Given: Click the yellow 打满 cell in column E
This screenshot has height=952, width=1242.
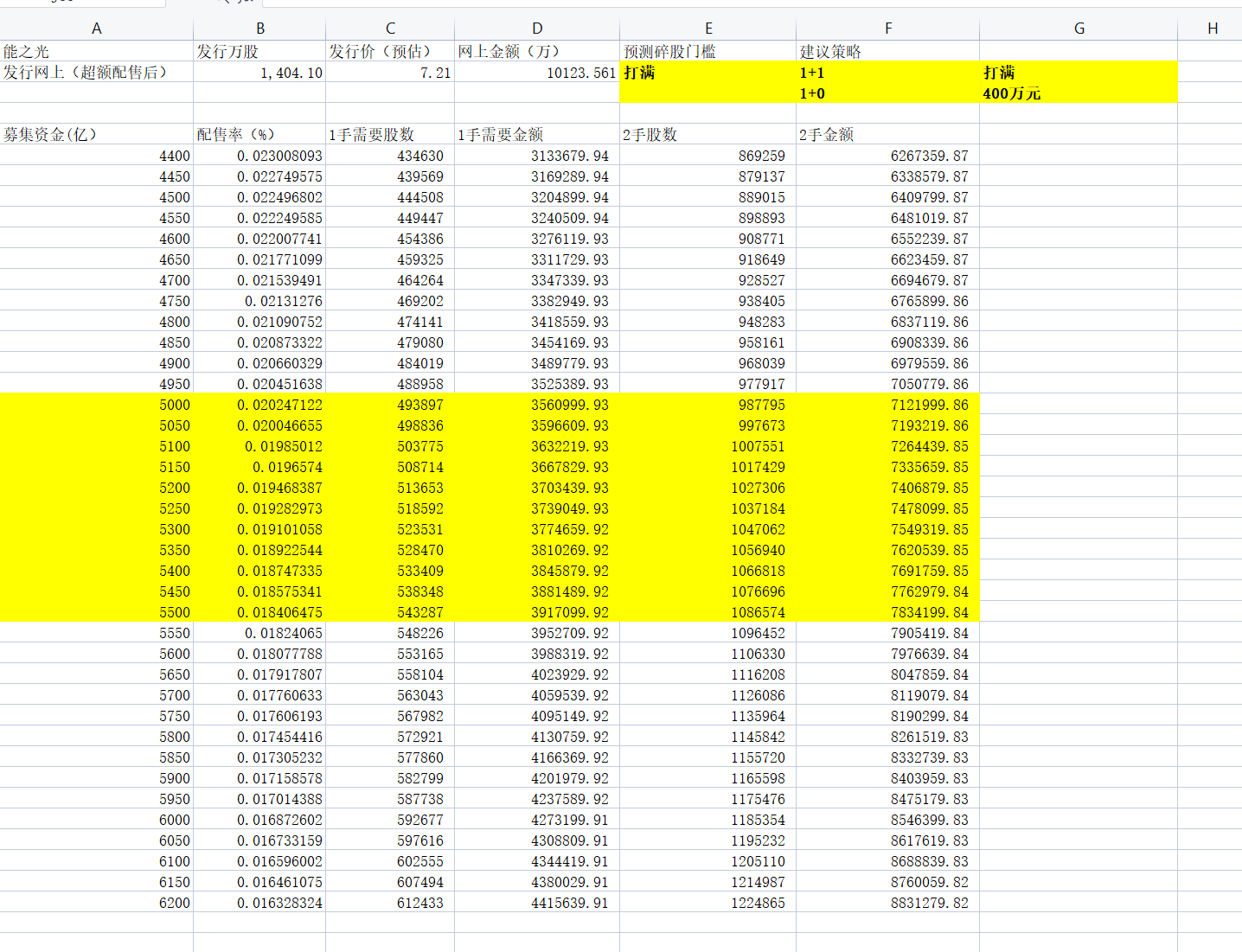Looking at the screenshot, I should [707, 72].
